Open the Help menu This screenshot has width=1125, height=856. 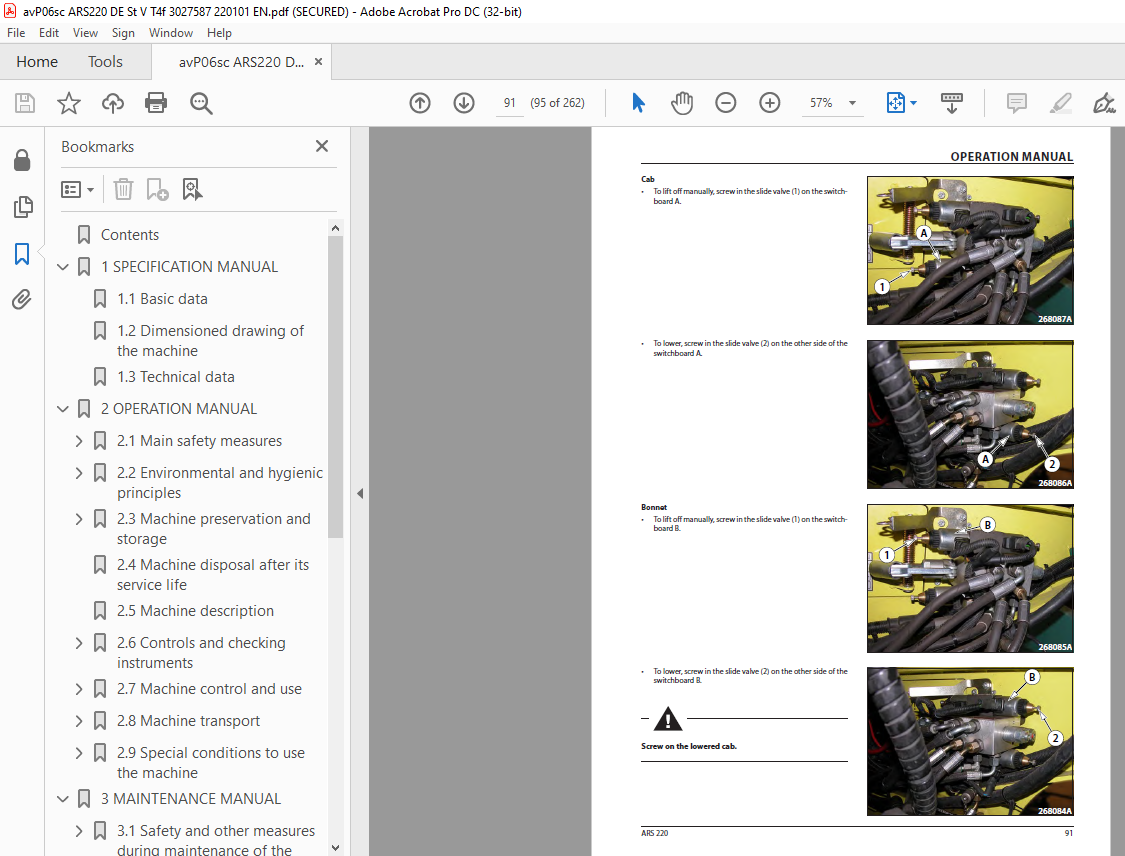point(219,33)
